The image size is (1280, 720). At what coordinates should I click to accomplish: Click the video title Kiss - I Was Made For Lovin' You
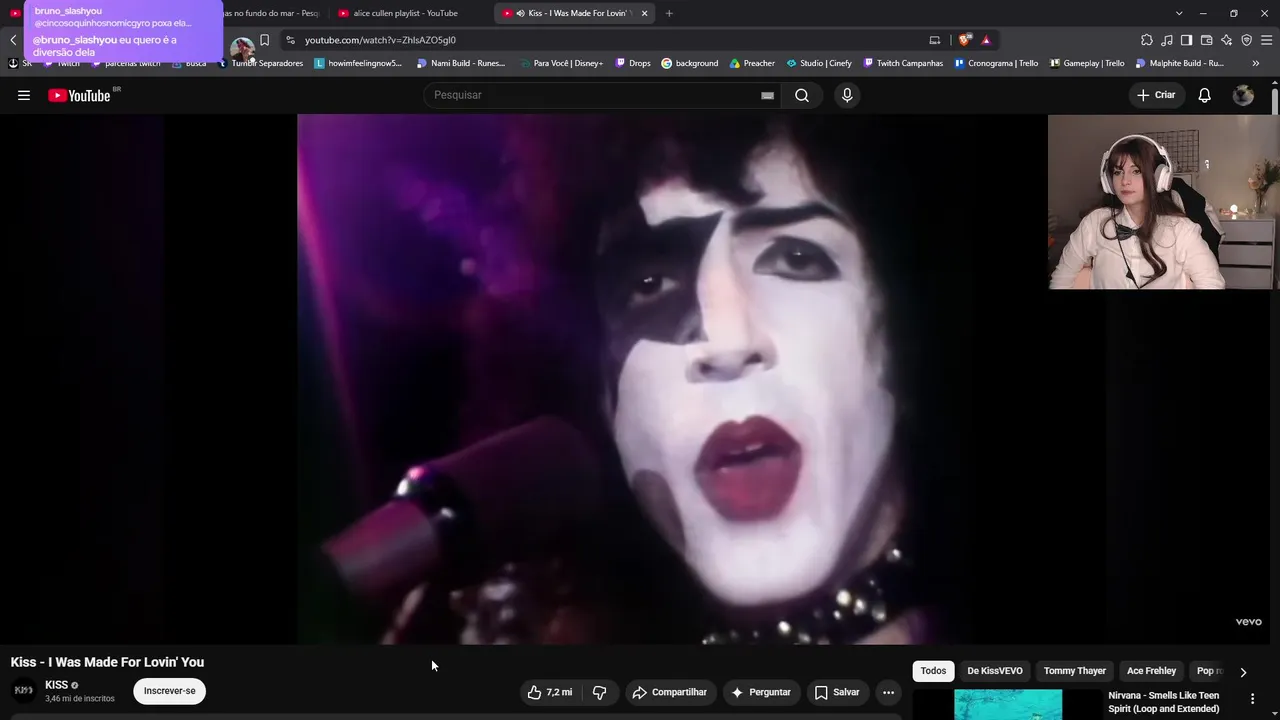click(108, 662)
